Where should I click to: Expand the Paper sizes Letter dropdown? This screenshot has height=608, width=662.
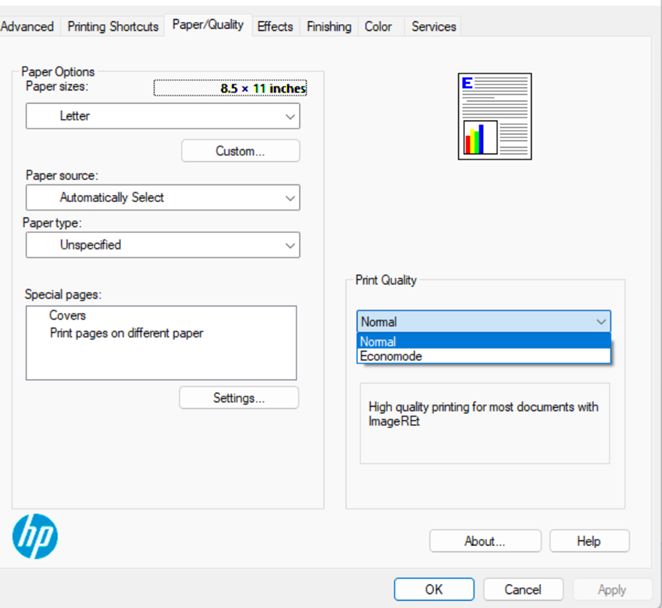(163, 116)
